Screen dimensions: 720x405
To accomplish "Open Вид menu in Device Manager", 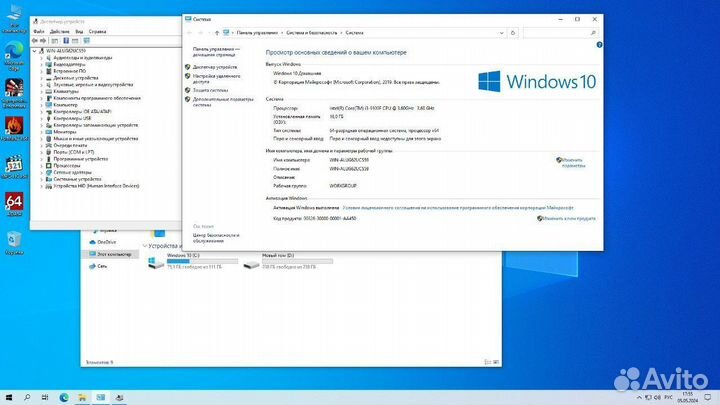I will [79, 32].
